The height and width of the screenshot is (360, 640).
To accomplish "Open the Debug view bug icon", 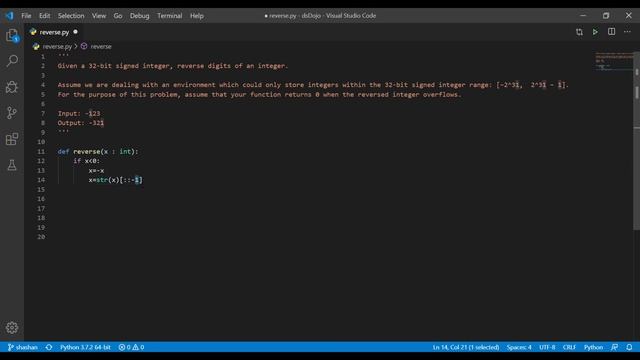I will pyautogui.click(x=12, y=87).
